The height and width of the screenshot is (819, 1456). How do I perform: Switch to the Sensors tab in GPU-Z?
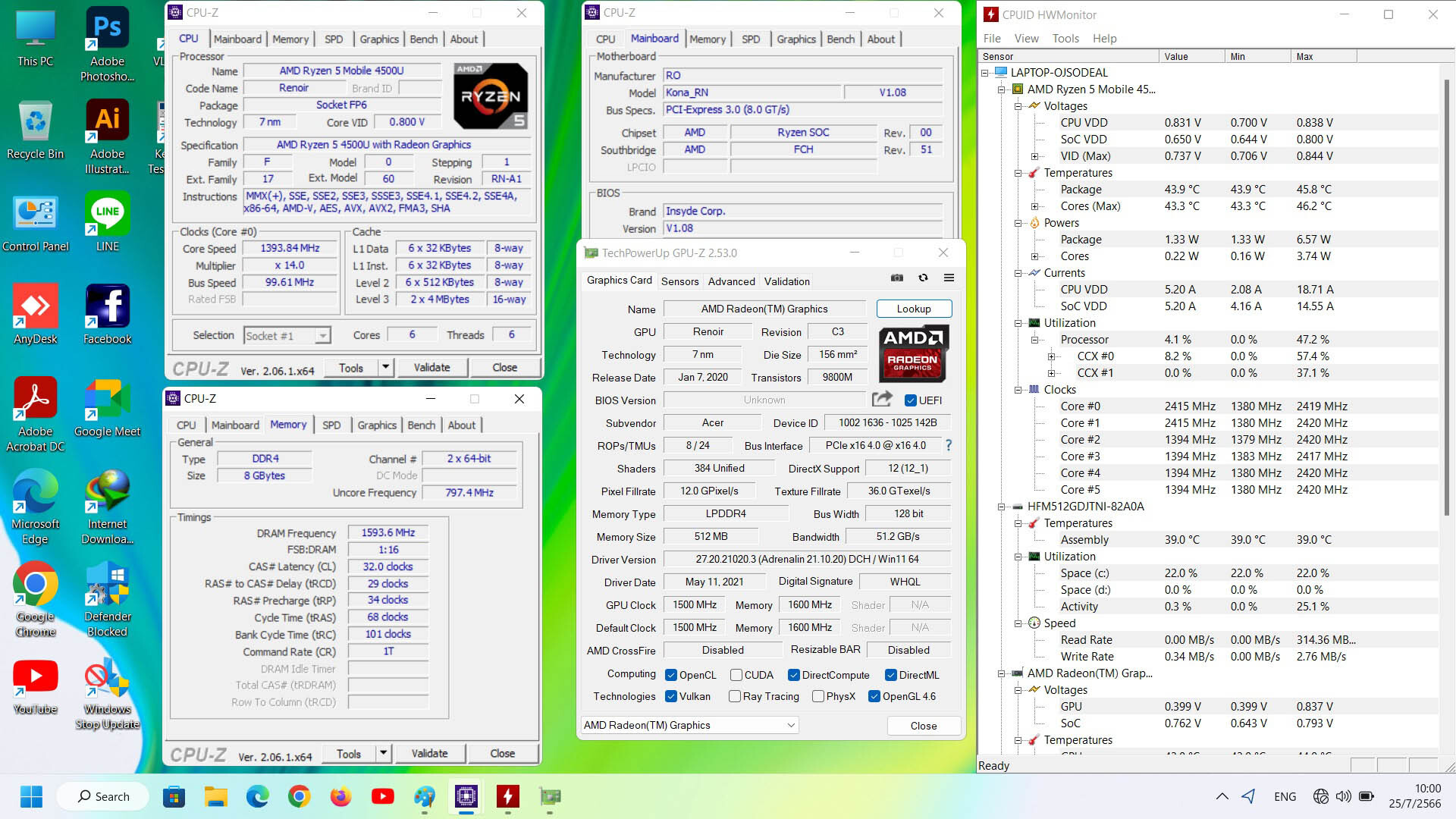click(679, 281)
